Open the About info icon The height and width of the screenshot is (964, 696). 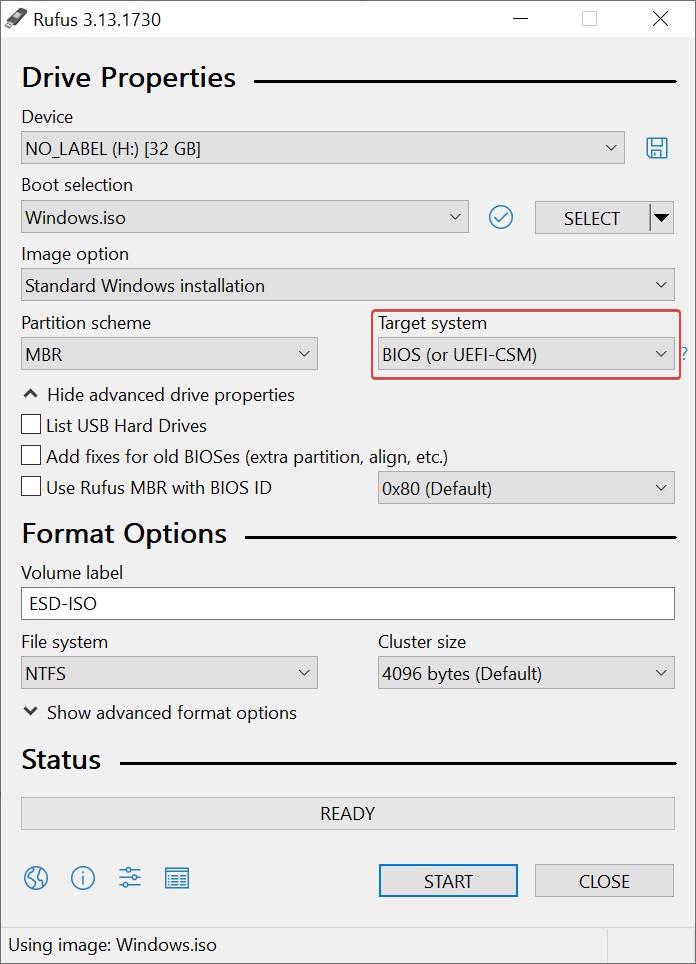click(83, 878)
